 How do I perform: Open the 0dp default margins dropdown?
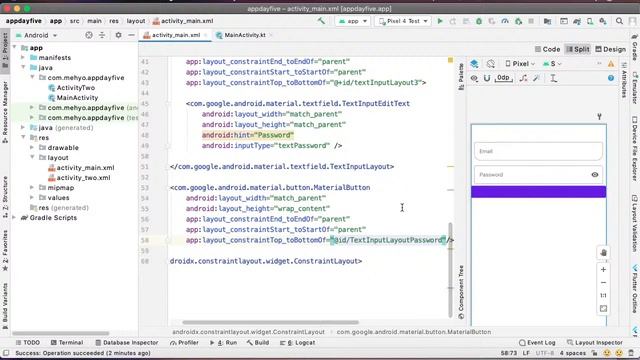503,78
